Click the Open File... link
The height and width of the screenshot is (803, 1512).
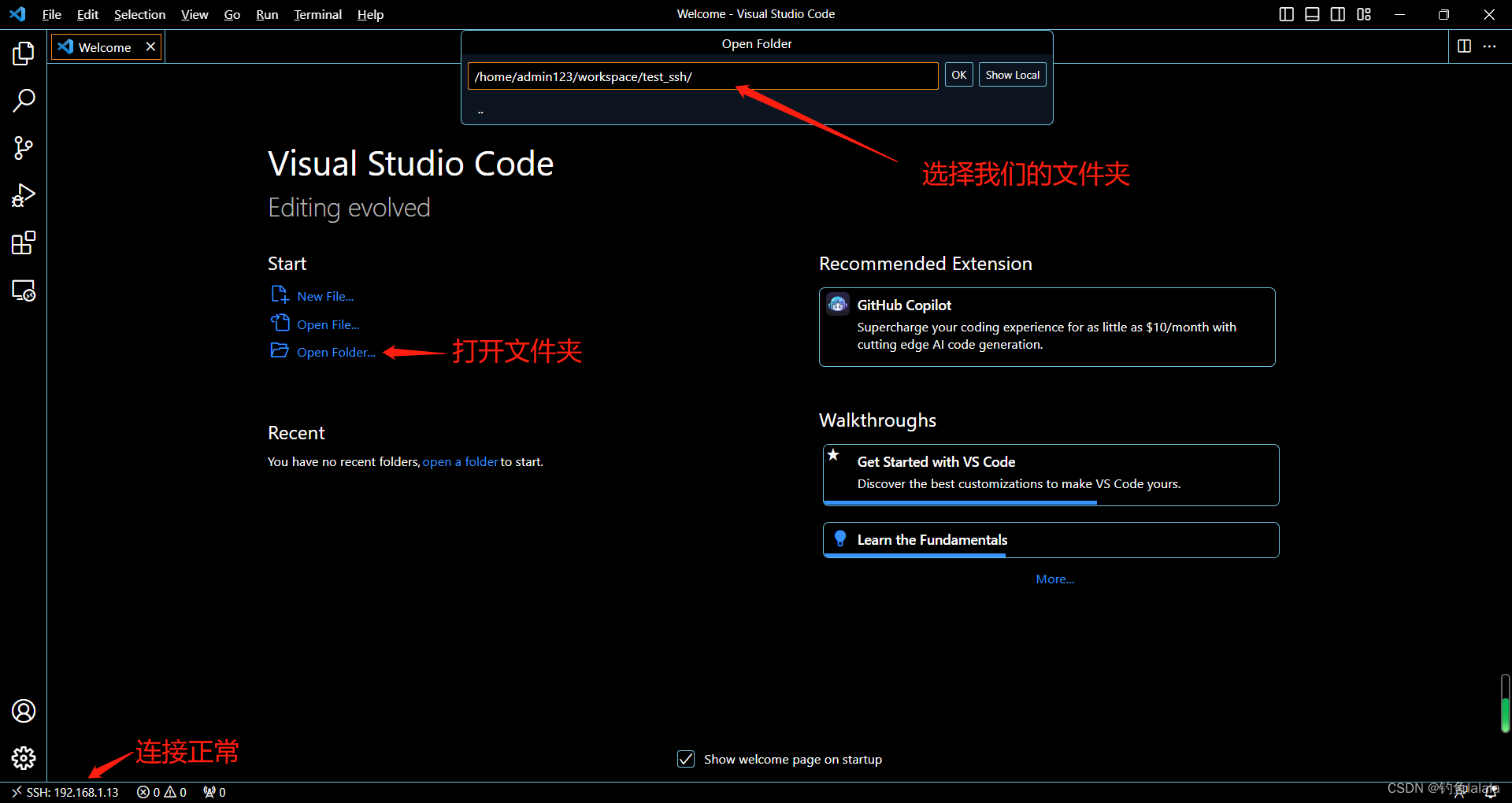(x=328, y=324)
